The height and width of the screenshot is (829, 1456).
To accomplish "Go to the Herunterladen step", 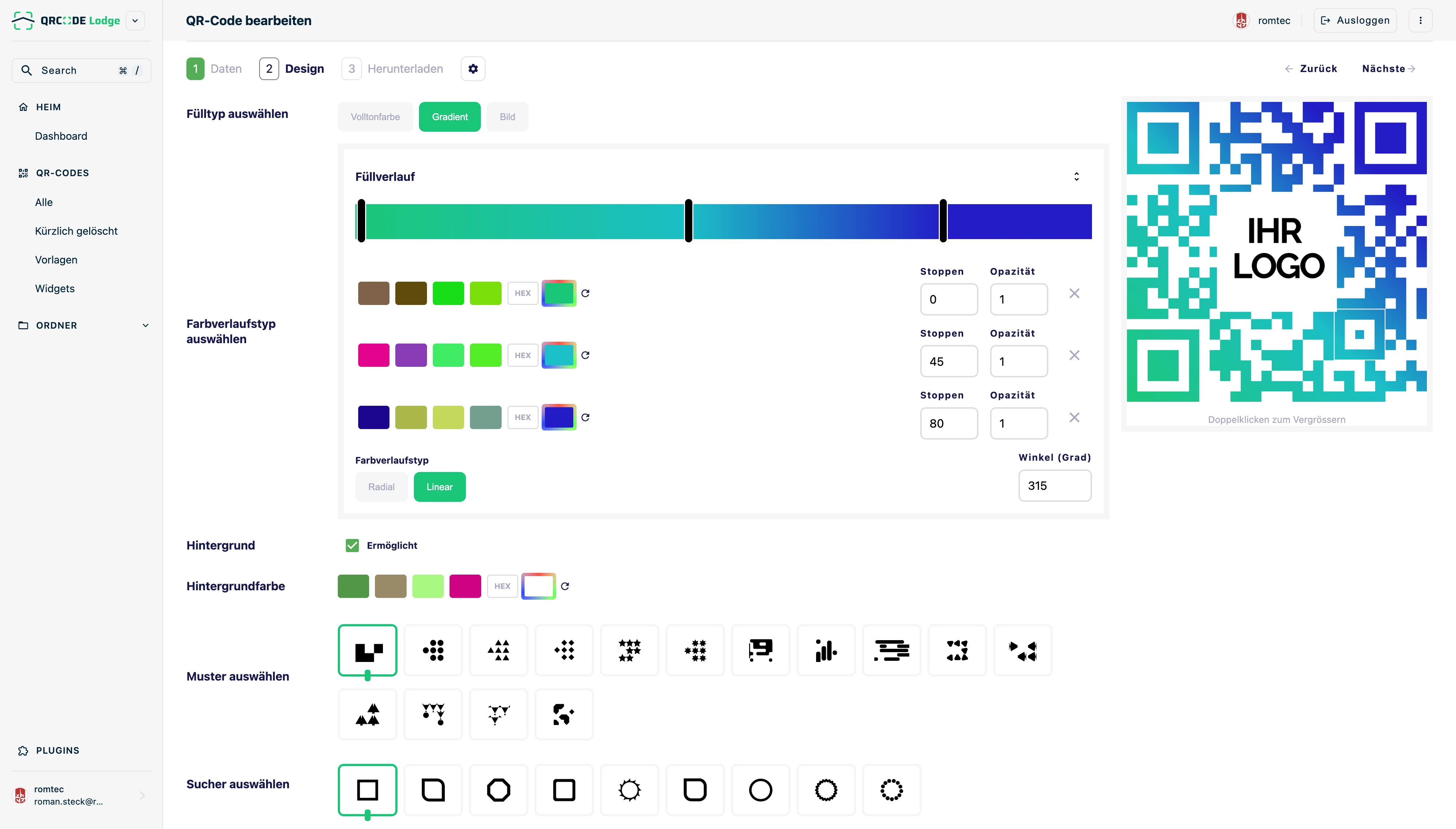I will point(392,69).
